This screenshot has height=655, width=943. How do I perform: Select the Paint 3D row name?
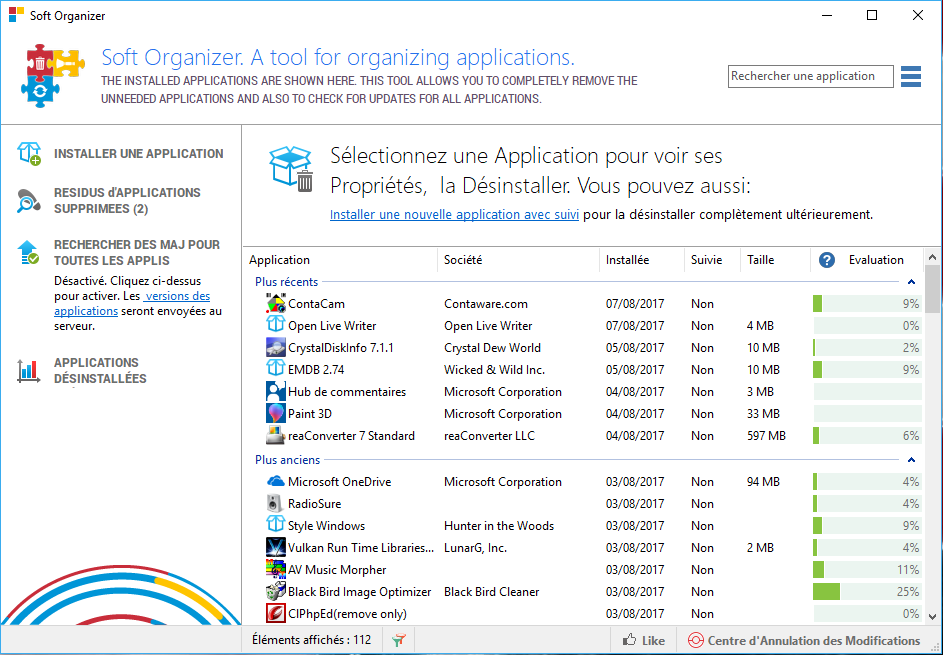click(310, 414)
